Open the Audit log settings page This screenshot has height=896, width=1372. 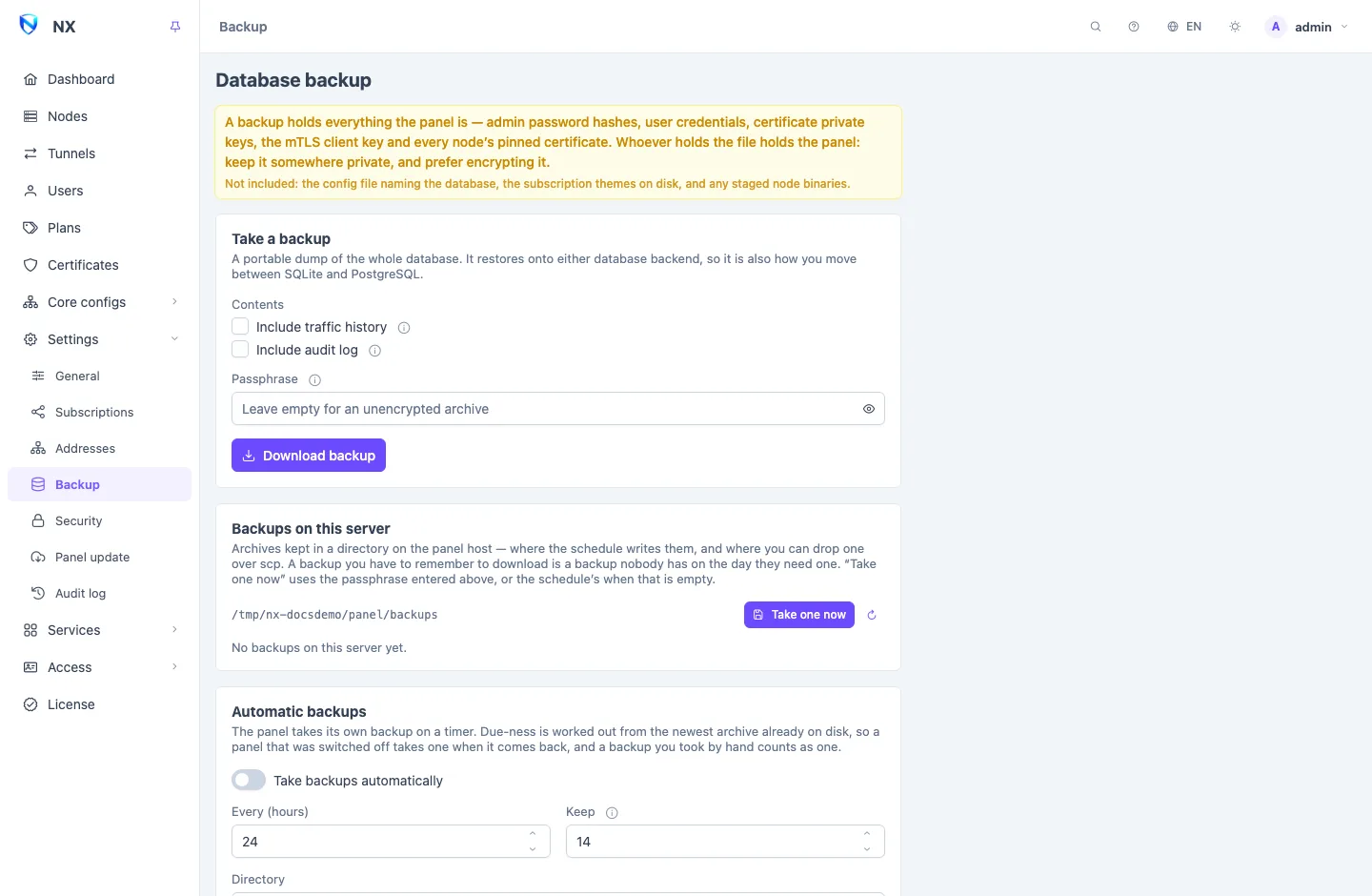point(99,594)
